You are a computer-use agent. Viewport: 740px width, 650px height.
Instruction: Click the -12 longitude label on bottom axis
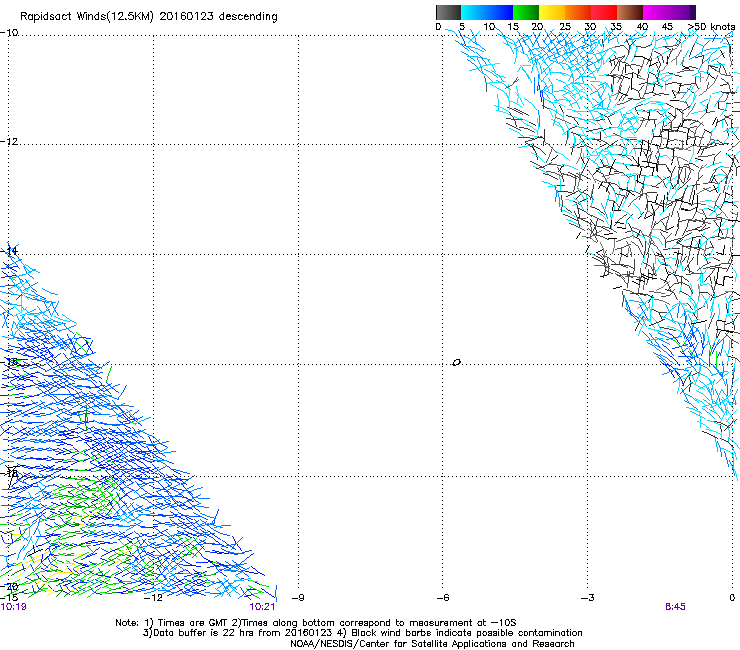153,598
